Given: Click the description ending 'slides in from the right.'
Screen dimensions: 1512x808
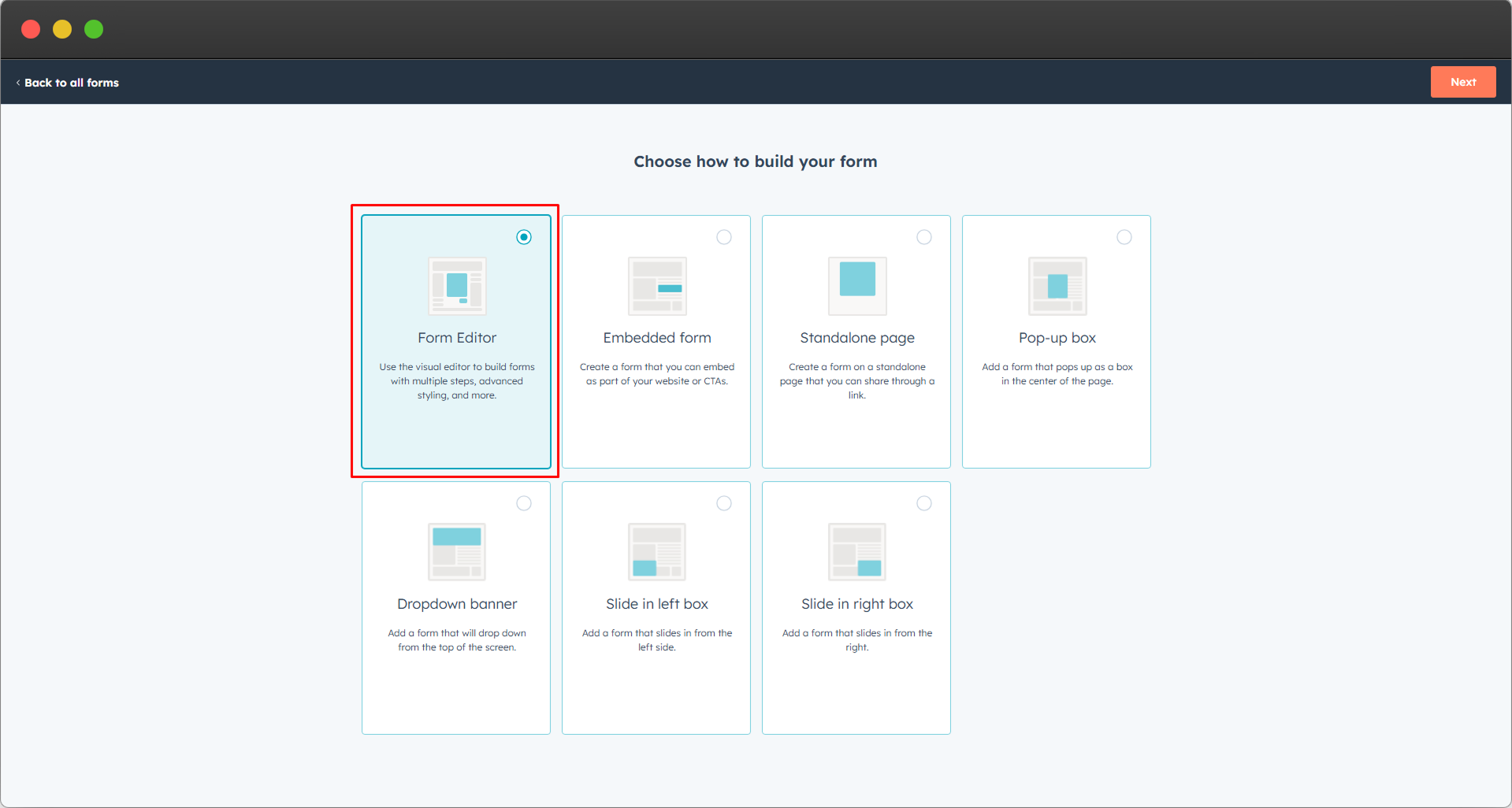Looking at the screenshot, I should pyautogui.click(x=857, y=640).
